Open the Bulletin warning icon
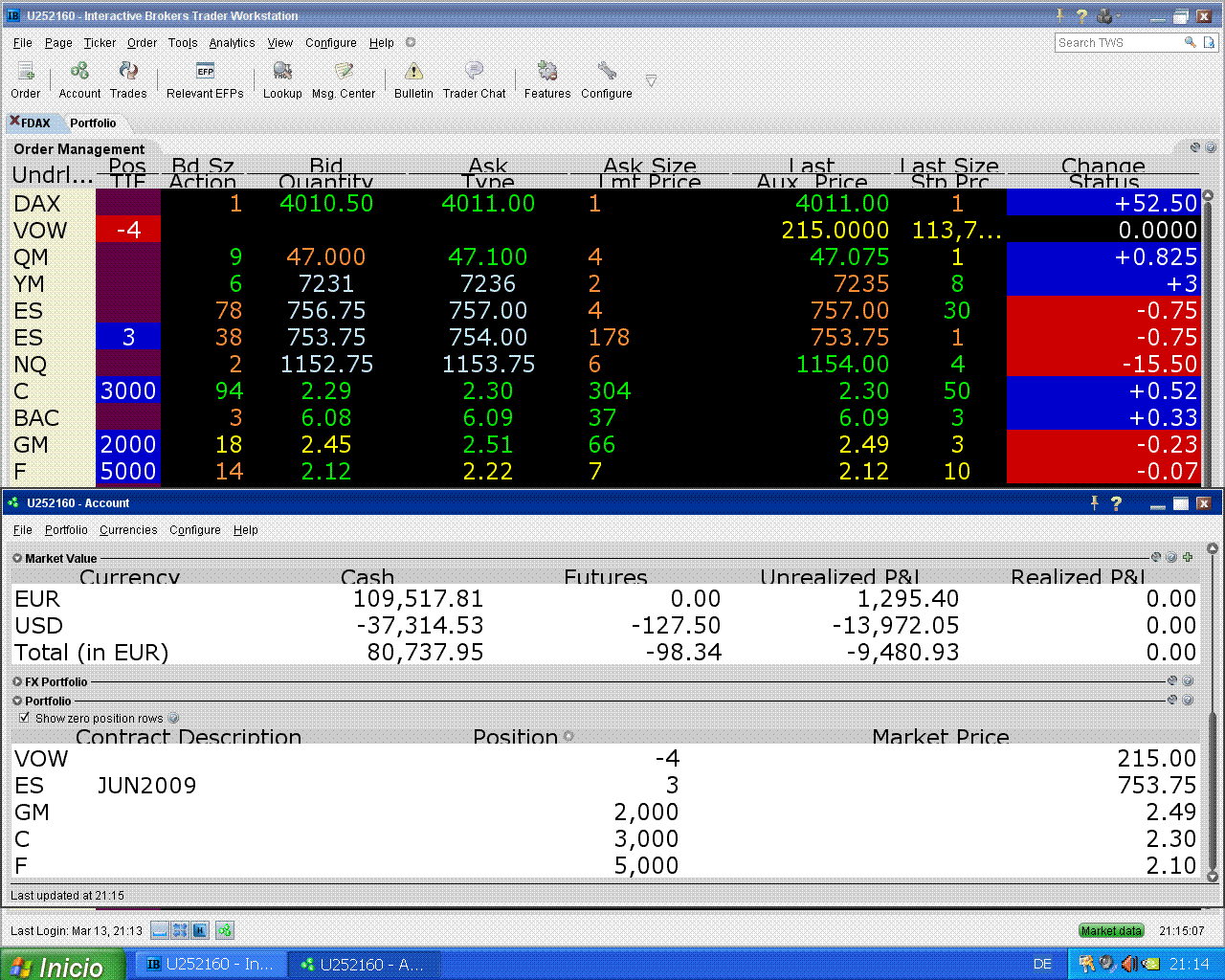1225x980 pixels. [413, 72]
